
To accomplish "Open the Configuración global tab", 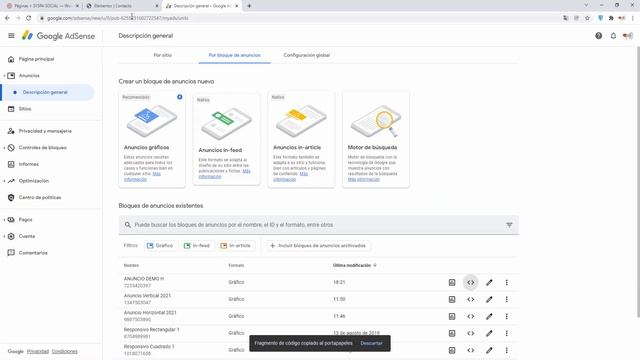I will [307, 55].
